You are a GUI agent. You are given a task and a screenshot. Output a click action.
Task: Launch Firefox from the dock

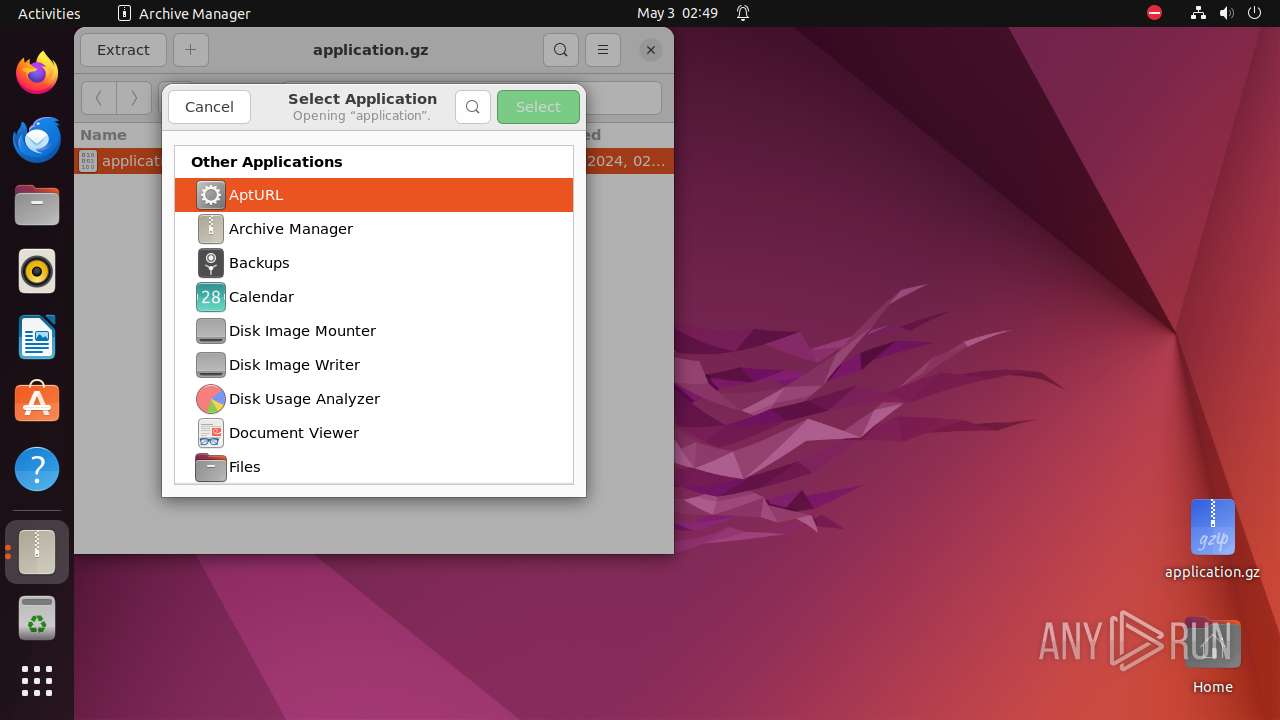pyautogui.click(x=37, y=73)
